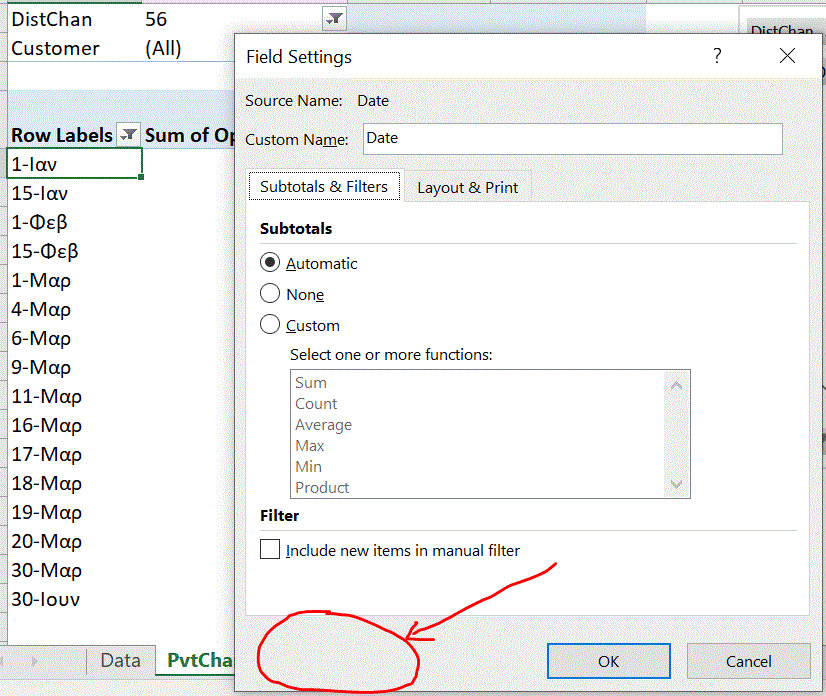Viewport: 826px width, 696px height.
Task: Switch to the Layout & Print tab
Action: [x=467, y=186]
